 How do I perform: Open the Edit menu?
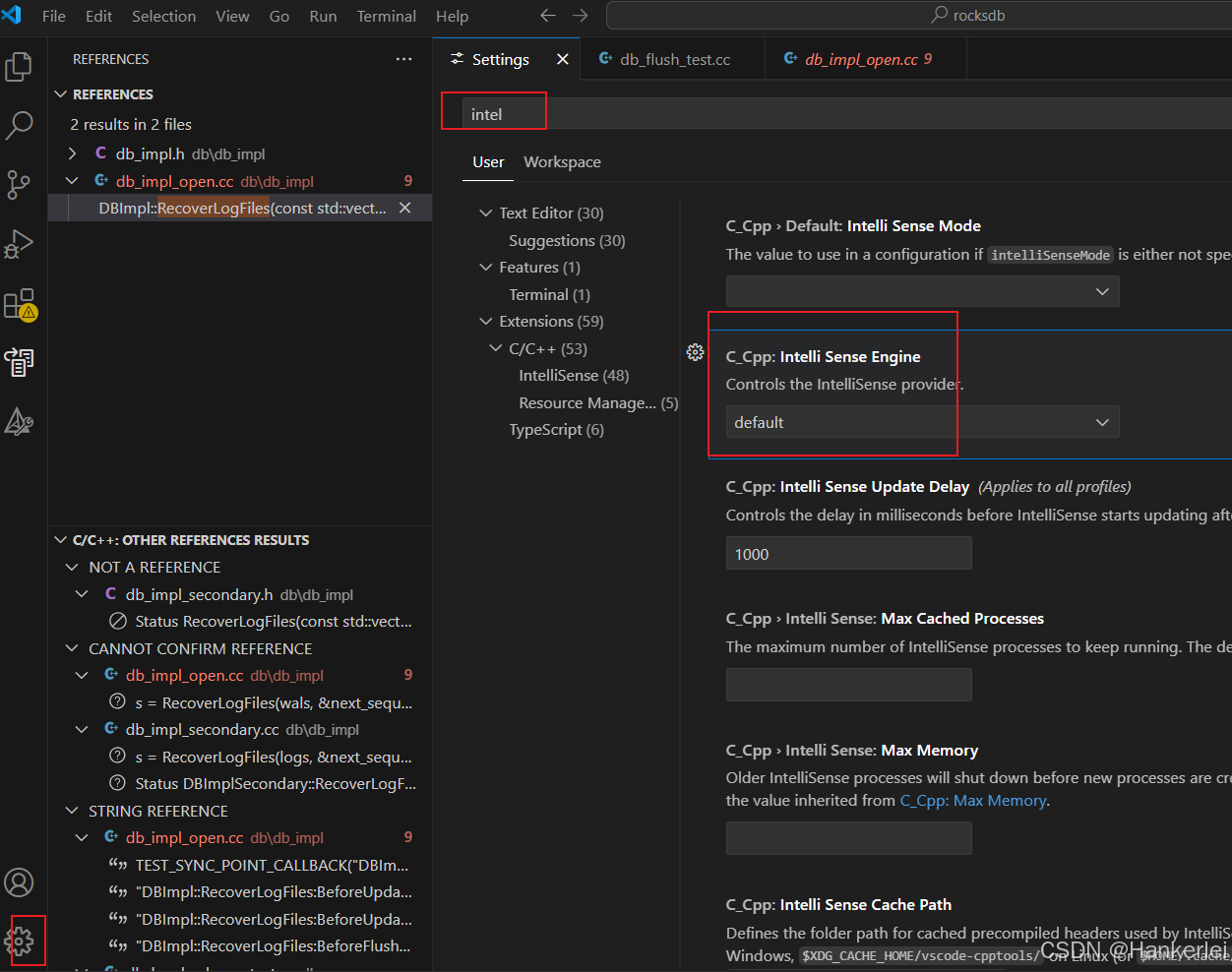pos(98,16)
